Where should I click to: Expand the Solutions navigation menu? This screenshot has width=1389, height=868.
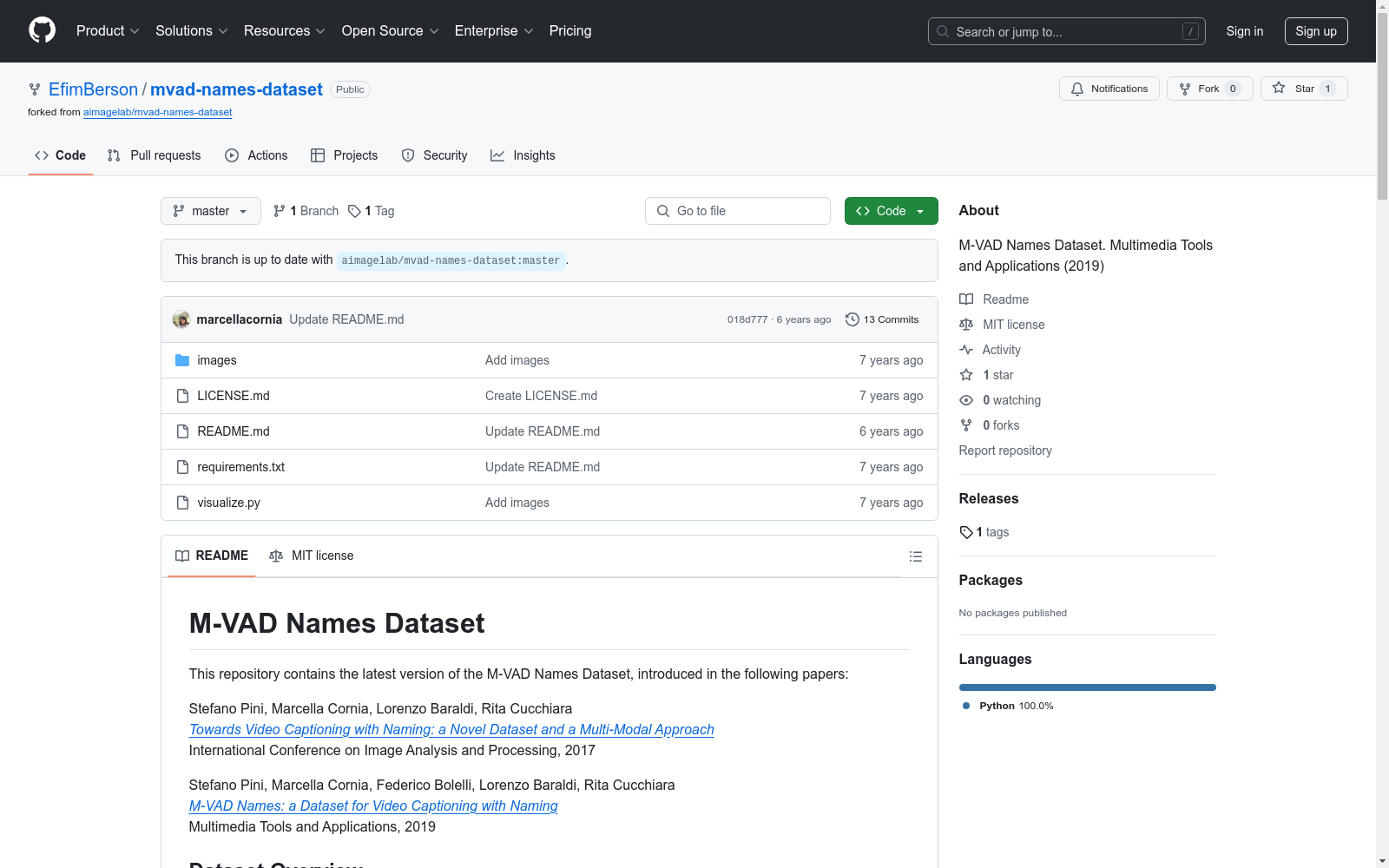(192, 31)
